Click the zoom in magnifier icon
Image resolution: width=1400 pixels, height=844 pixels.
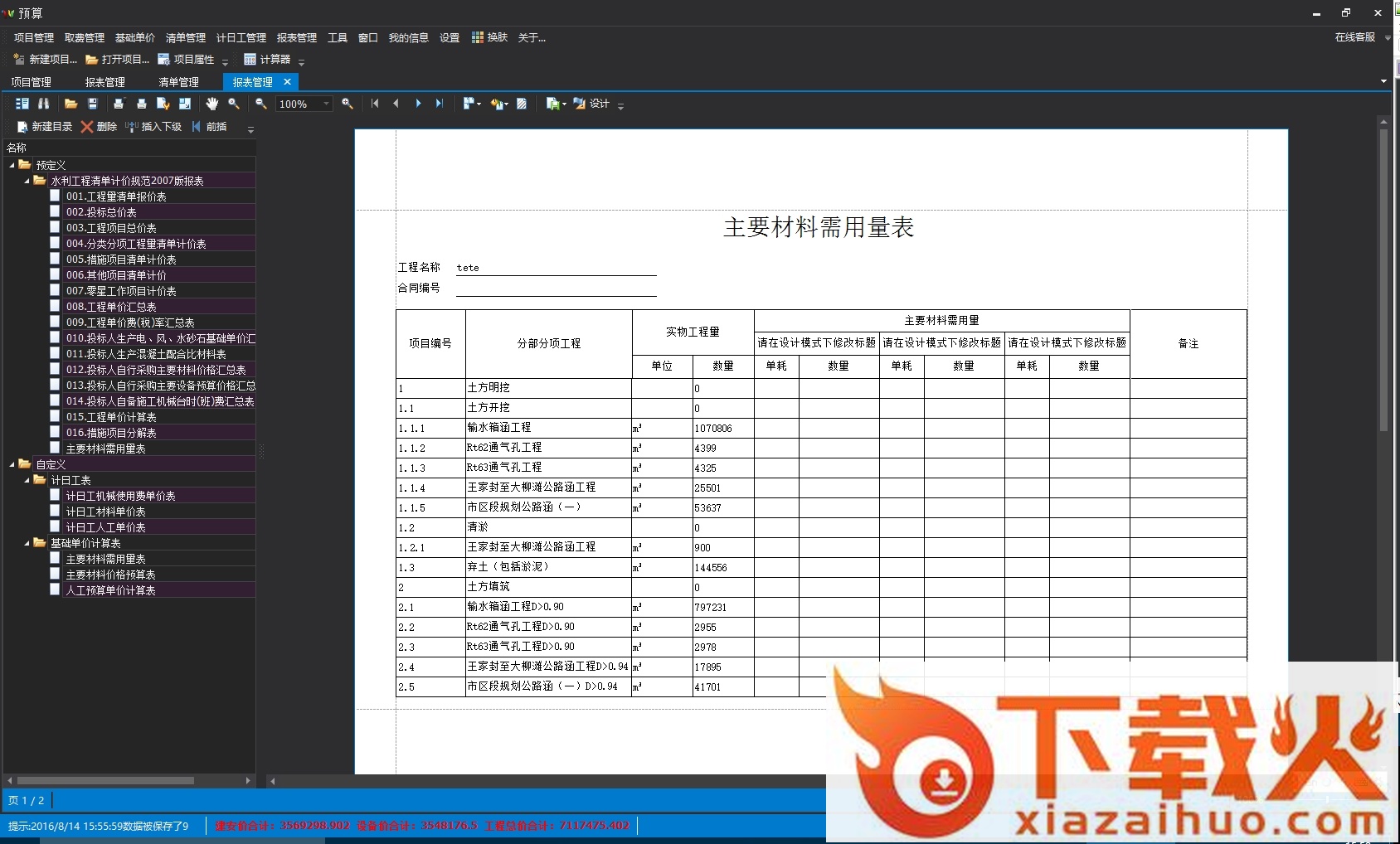348,104
